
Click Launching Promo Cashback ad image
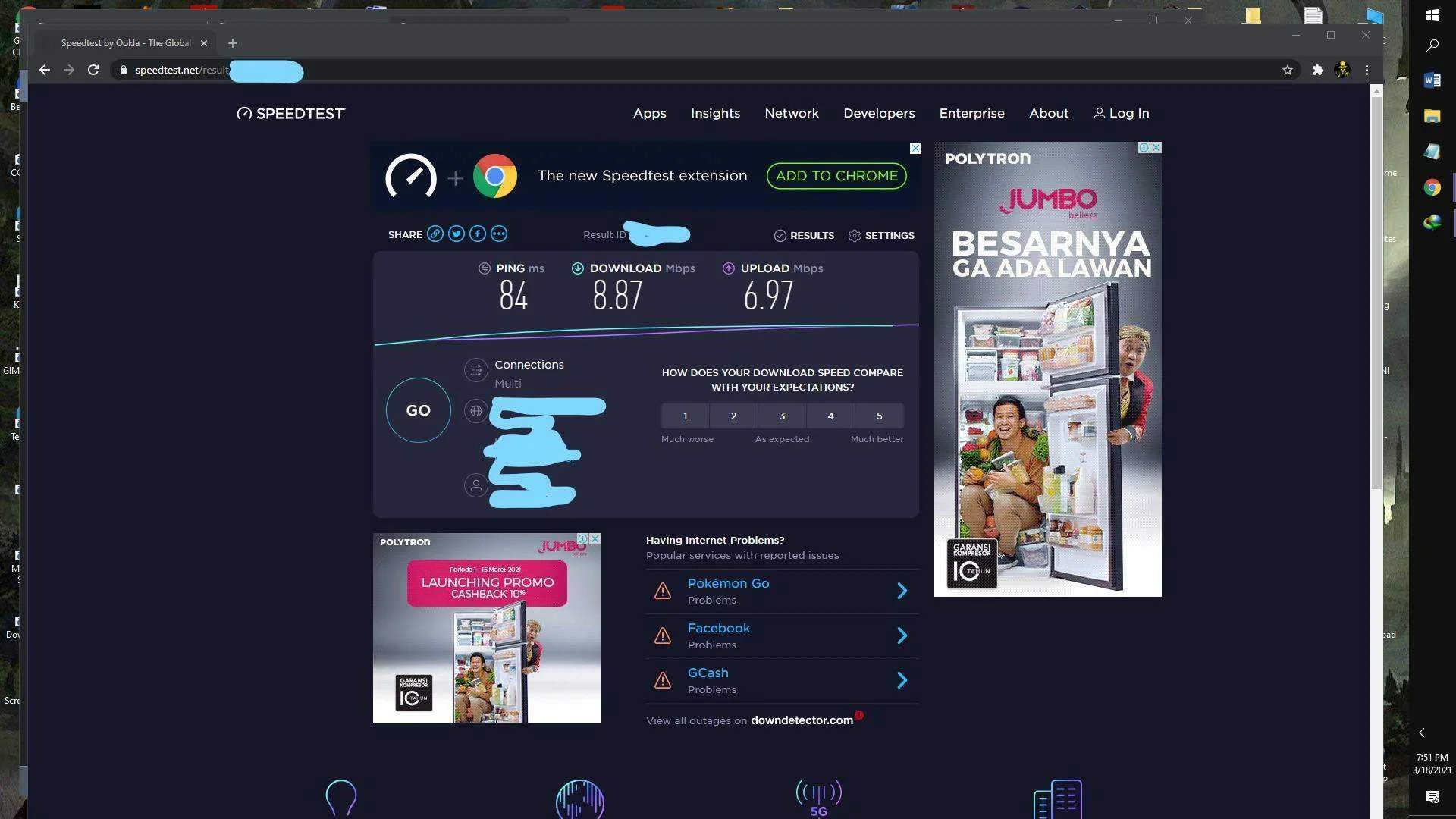coord(486,628)
